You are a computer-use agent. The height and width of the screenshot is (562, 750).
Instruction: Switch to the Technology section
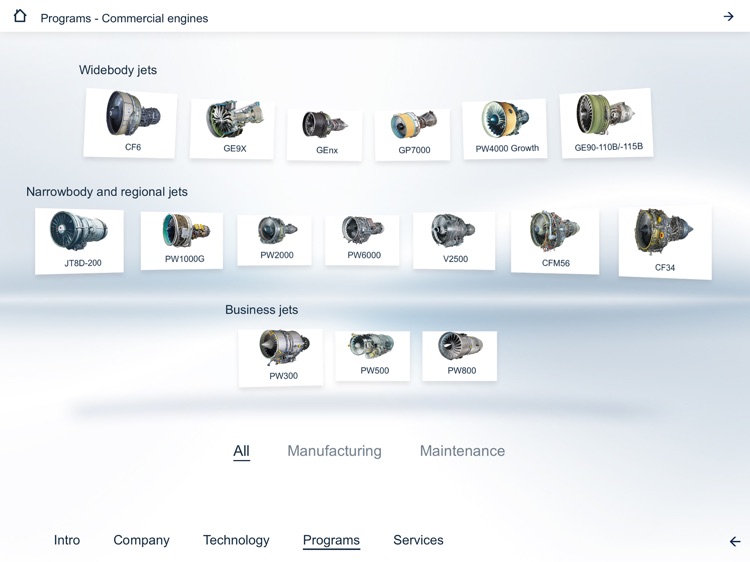236,540
